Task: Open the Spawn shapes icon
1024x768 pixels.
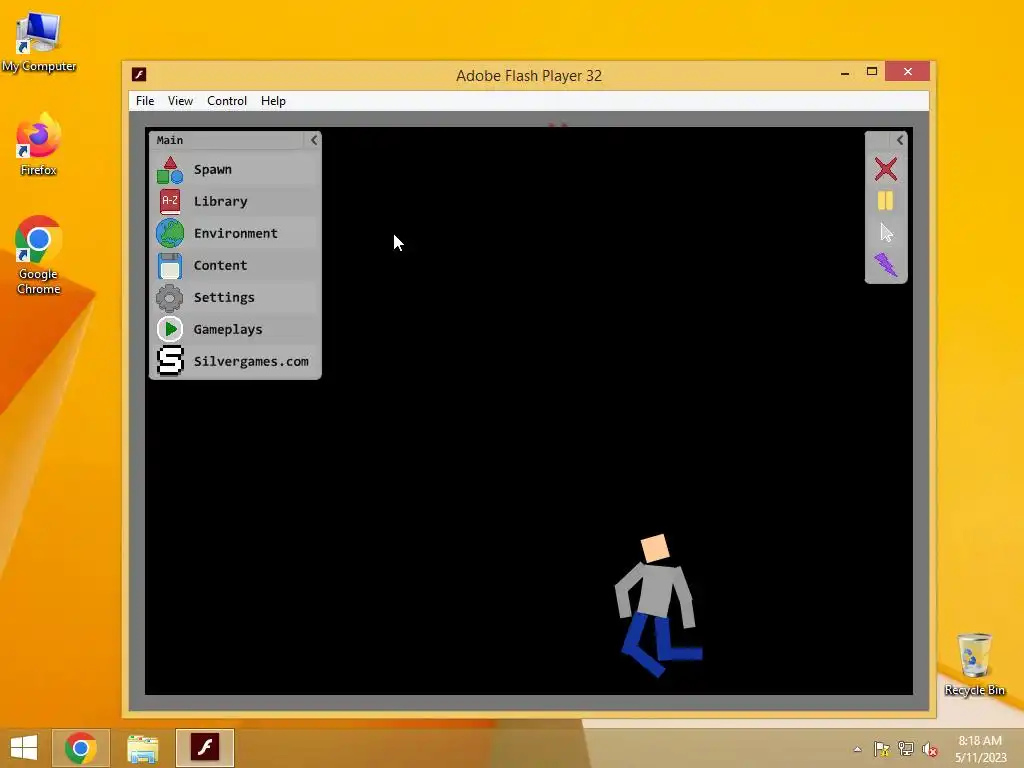Action: [x=170, y=170]
